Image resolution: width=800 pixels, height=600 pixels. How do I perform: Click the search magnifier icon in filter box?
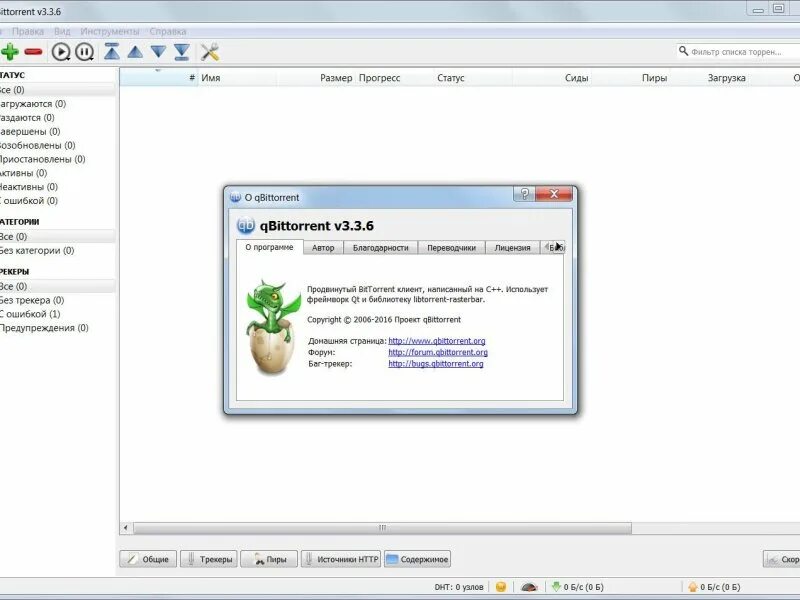point(683,51)
